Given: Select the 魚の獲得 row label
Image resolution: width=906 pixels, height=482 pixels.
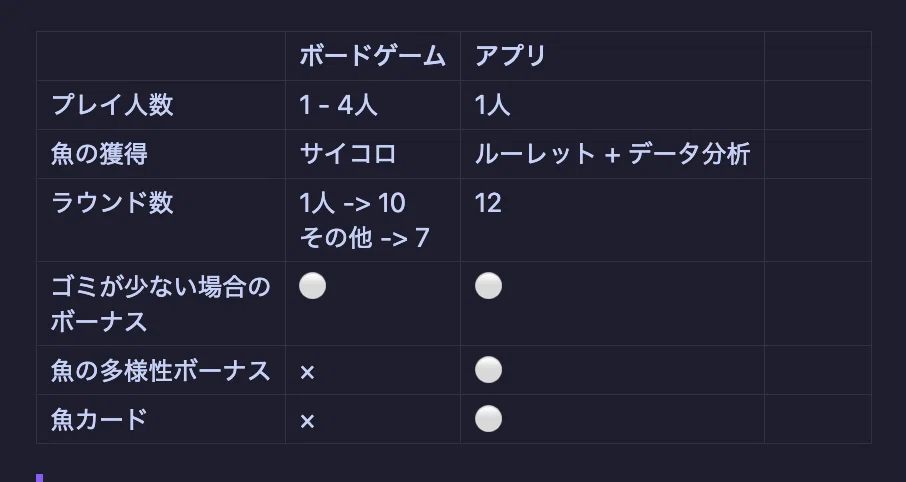Looking at the screenshot, I should pos(99,154).
